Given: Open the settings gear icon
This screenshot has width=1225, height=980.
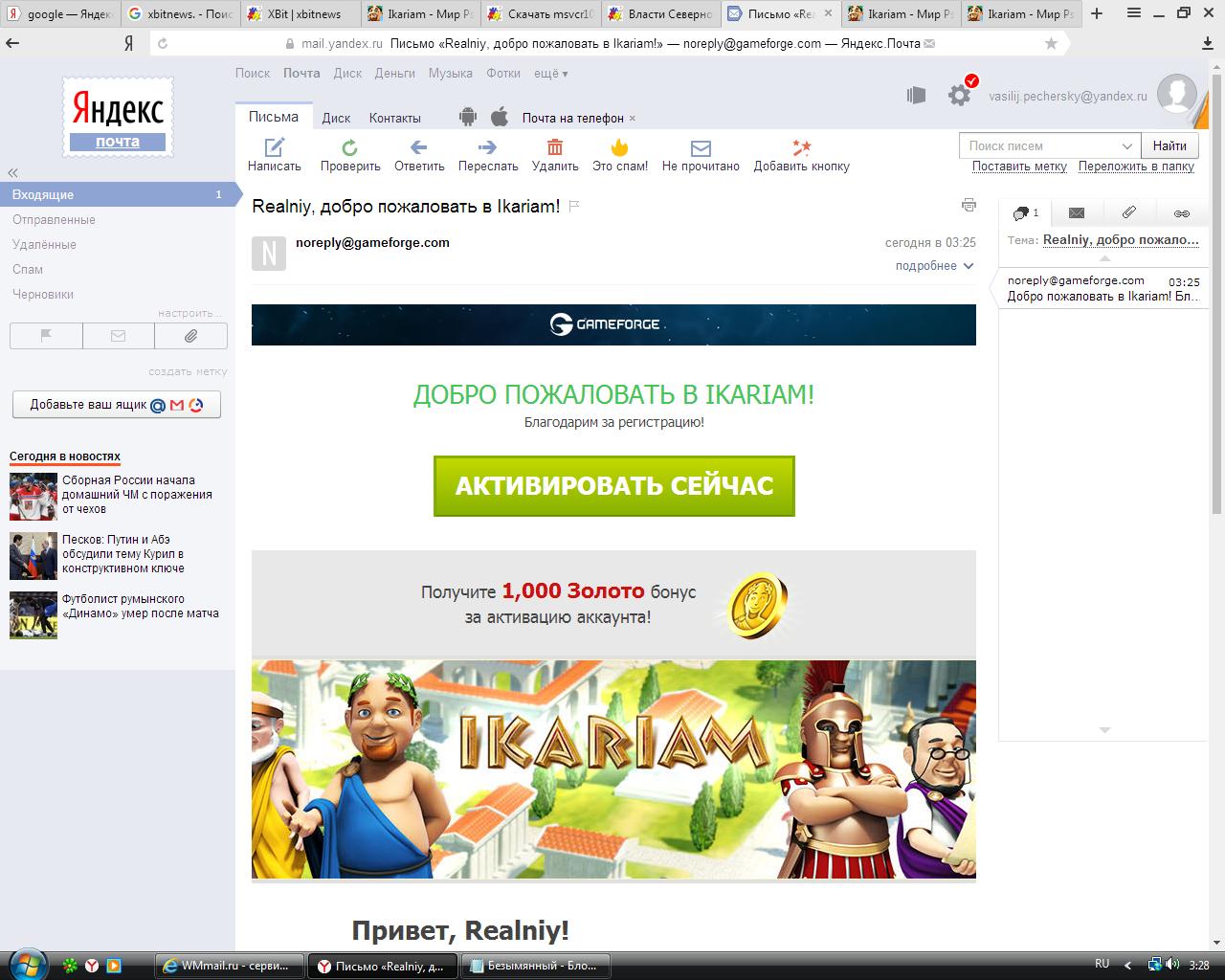Looking at the screenshot, I should tap(959, 95).
